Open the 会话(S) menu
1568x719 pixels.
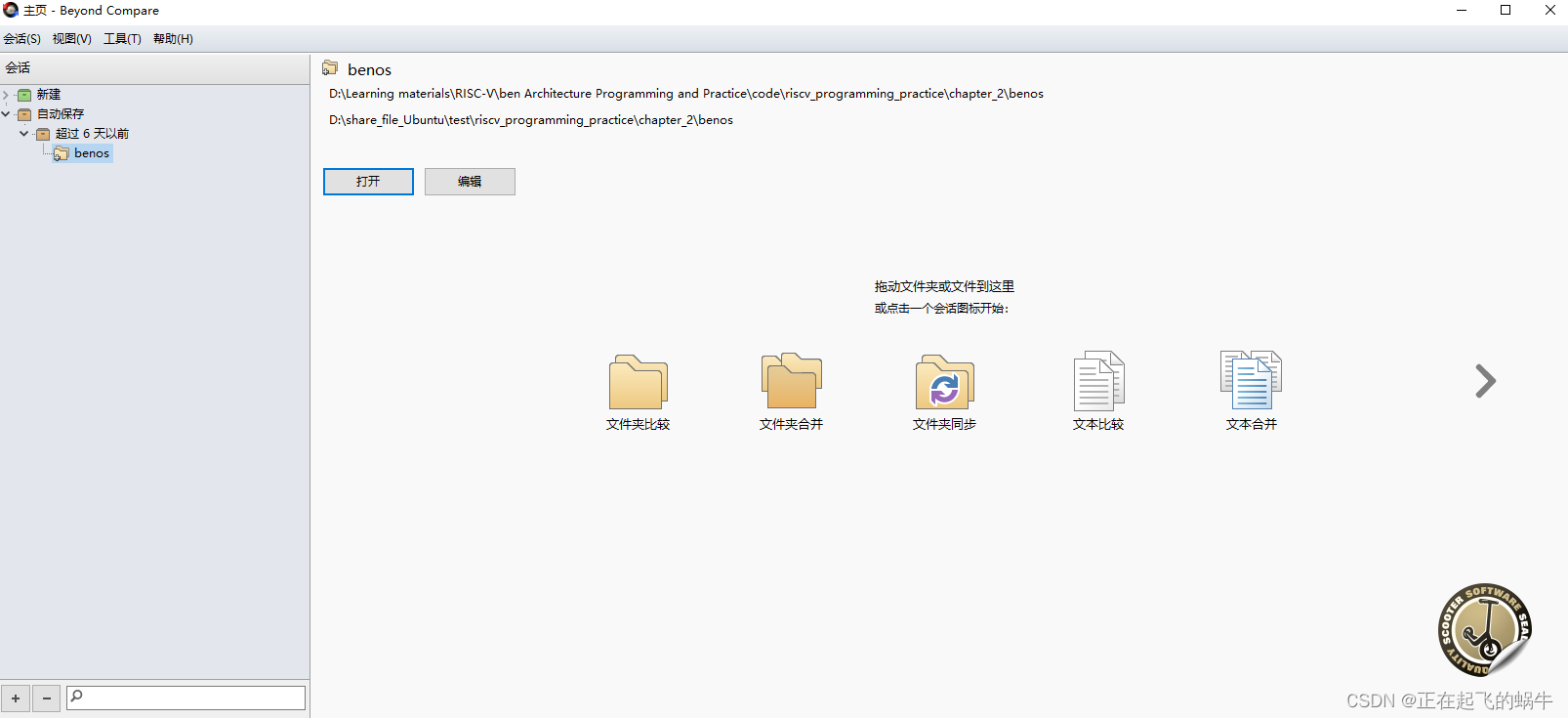[21, 39]
